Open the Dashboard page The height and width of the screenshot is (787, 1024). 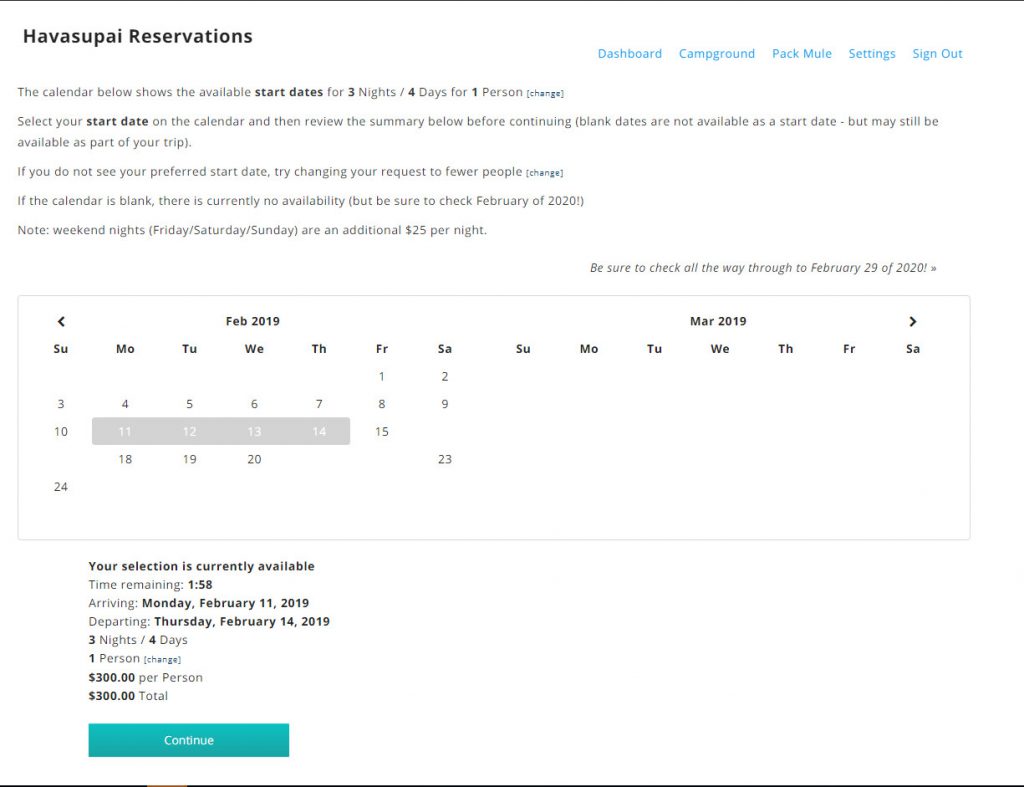(630, 54)
